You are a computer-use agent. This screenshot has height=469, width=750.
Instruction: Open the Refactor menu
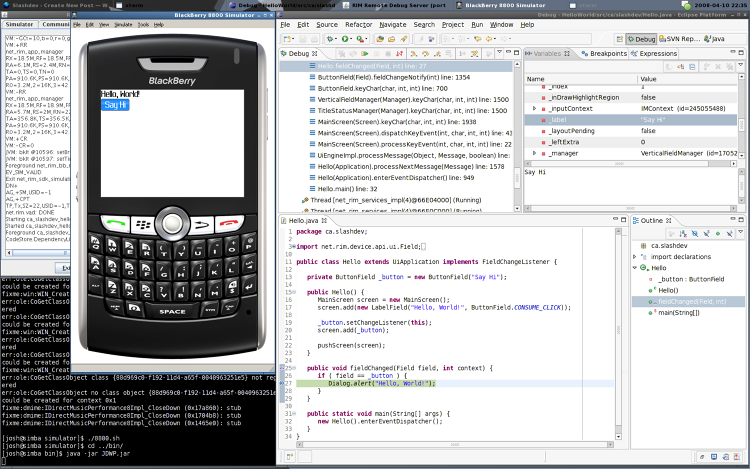[x=358, y=24]
